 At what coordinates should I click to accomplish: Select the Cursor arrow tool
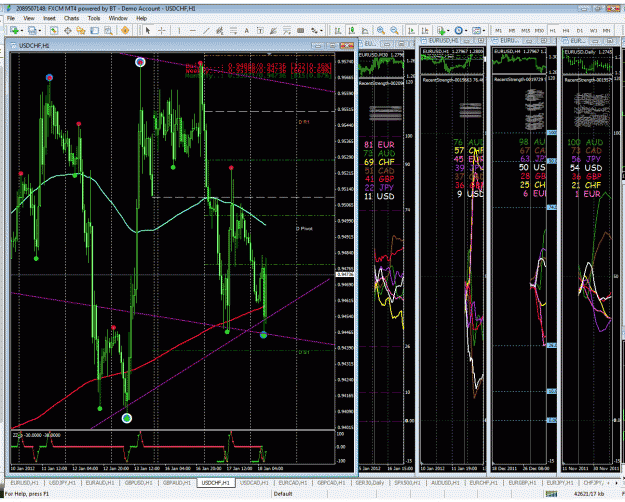pyautogui.click(x=148, y=30)
